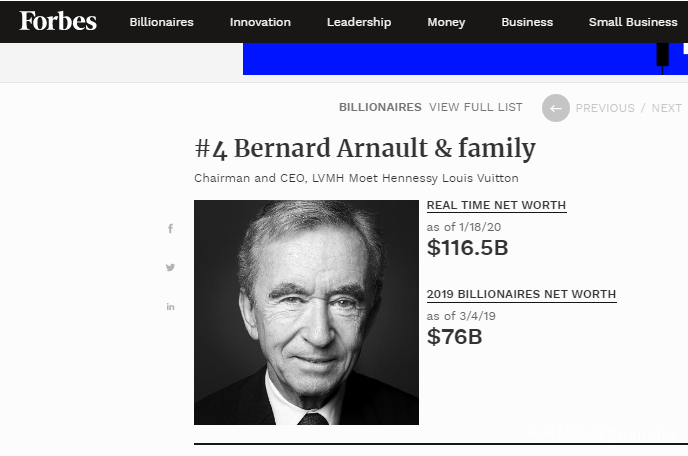Open the Innovation navigation menu
The width and height of the screenshot is (688, 456).
260,22
